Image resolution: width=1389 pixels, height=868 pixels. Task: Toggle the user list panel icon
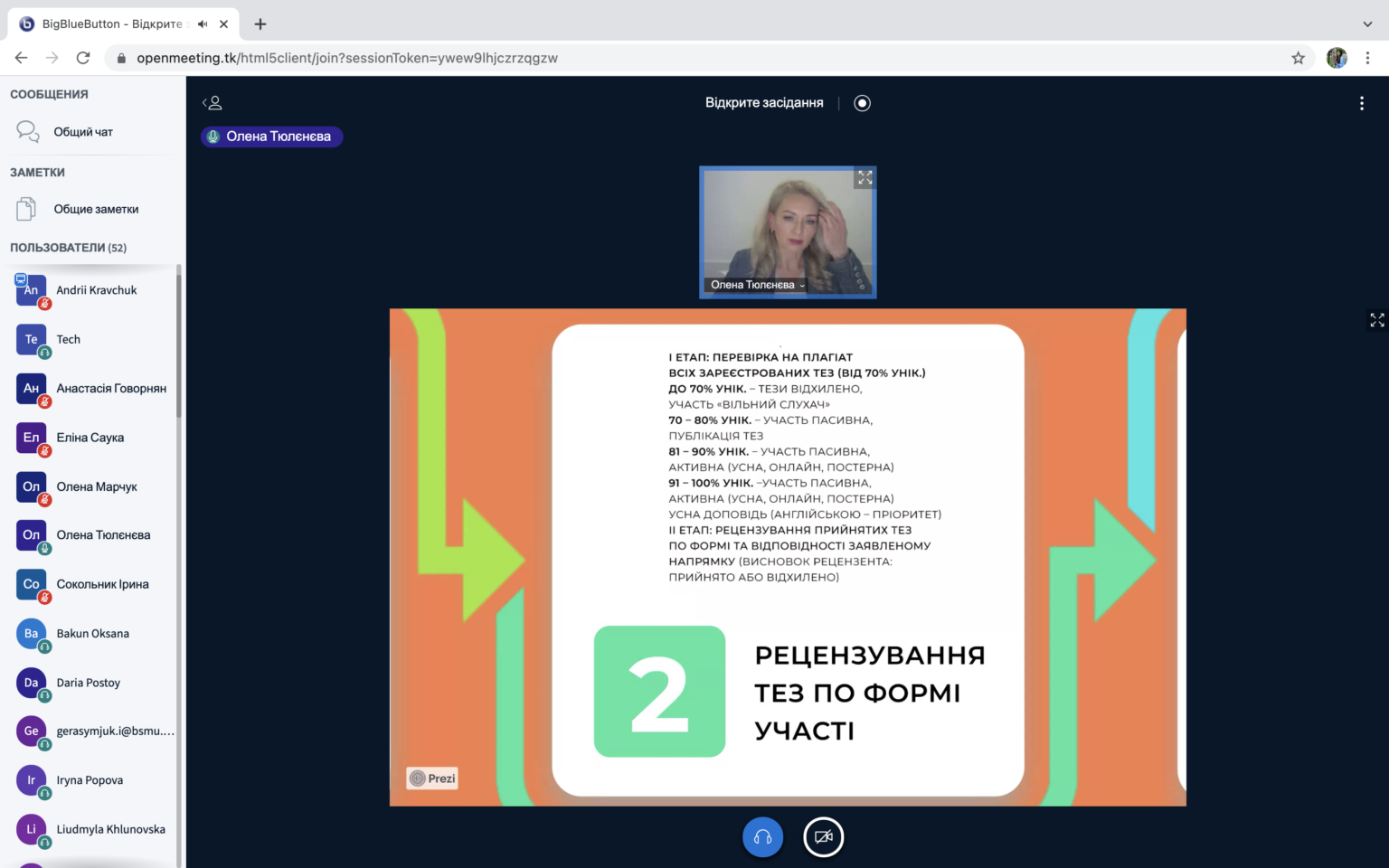[212, 103]
